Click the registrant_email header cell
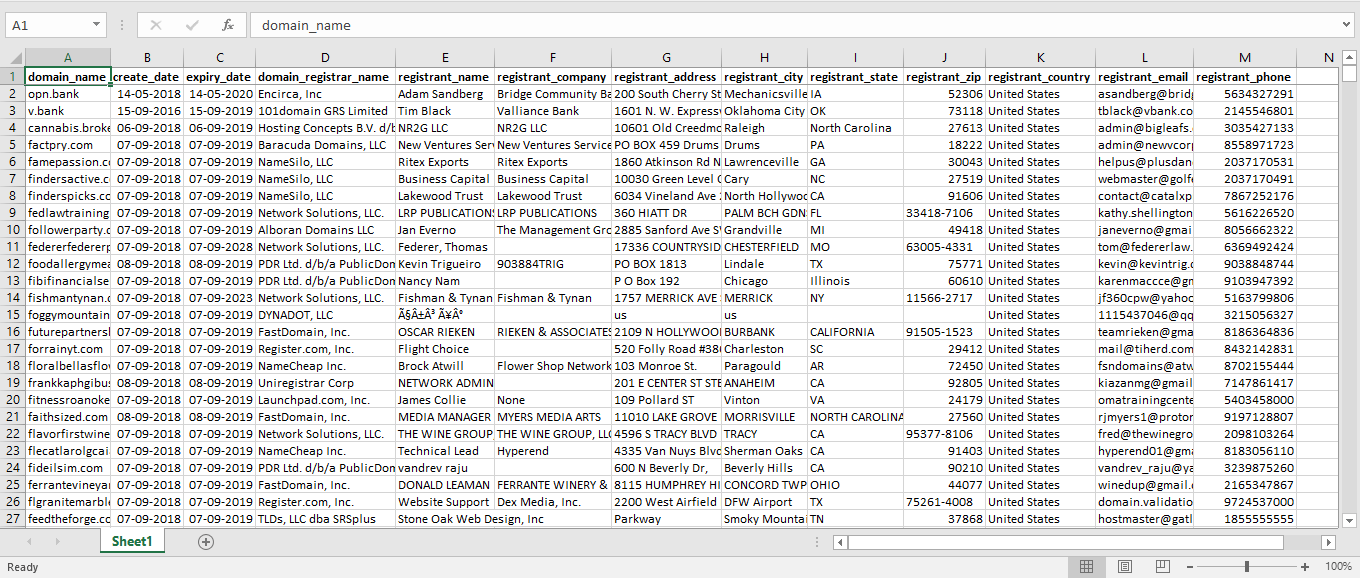Image resolution: width=1360 pixels, height=578 pixels. (1144, 76)
